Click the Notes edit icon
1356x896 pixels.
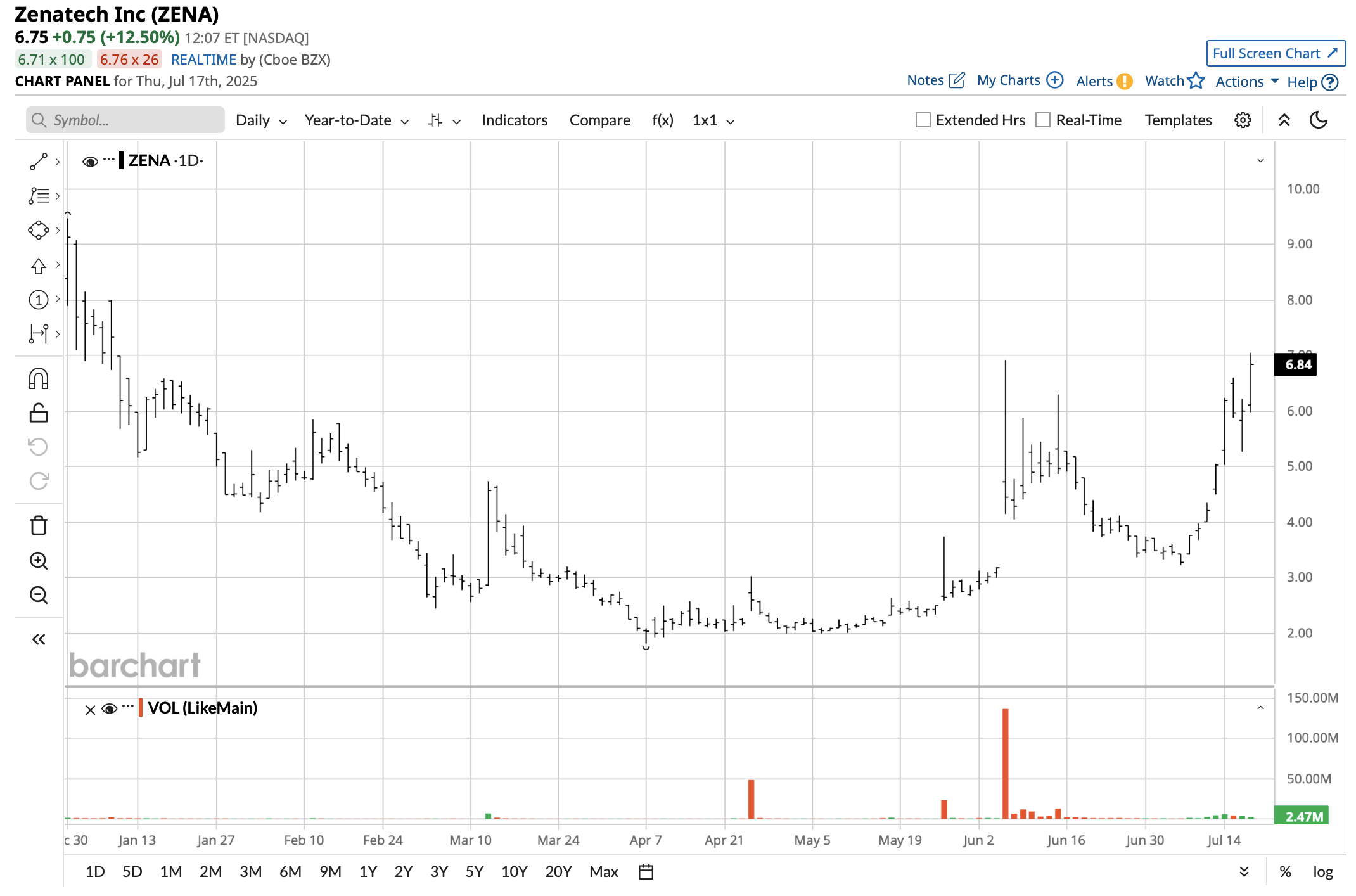point(957,80)
